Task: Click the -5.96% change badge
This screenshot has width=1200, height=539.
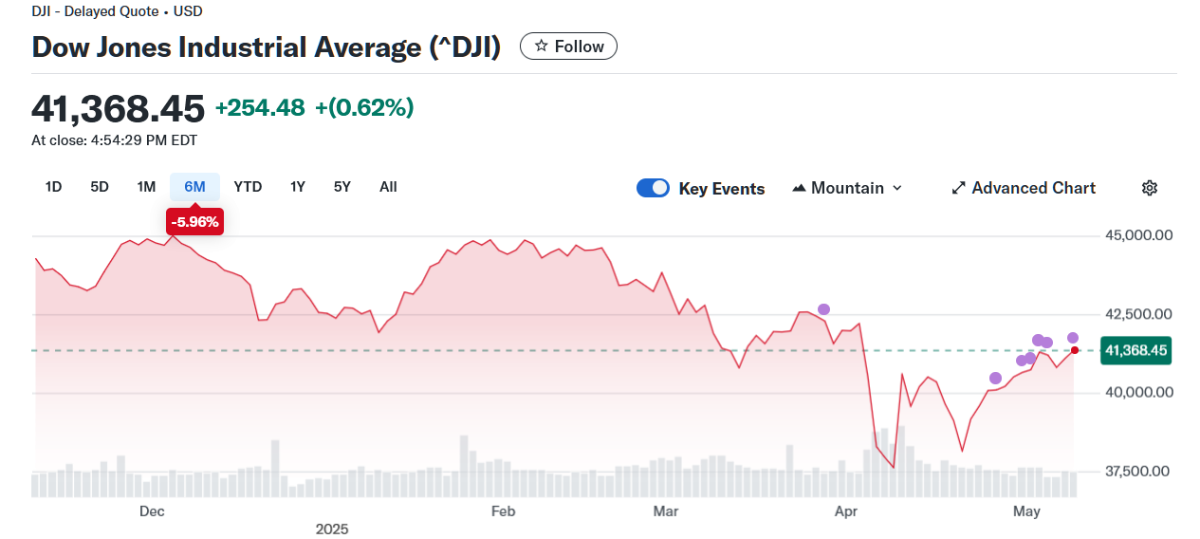Action: pos(195,222)
